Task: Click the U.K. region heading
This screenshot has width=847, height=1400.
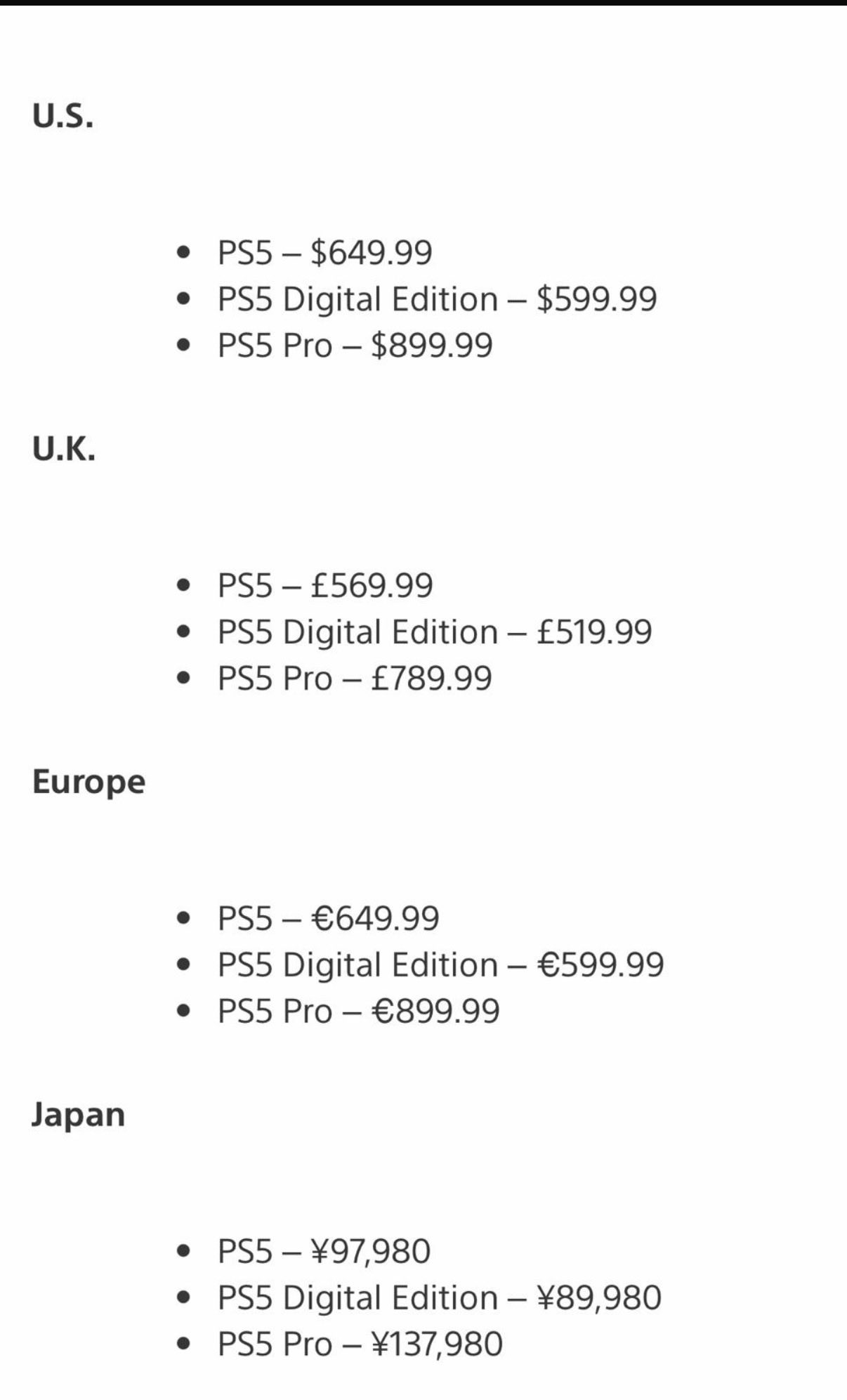Action: [64, 450]
